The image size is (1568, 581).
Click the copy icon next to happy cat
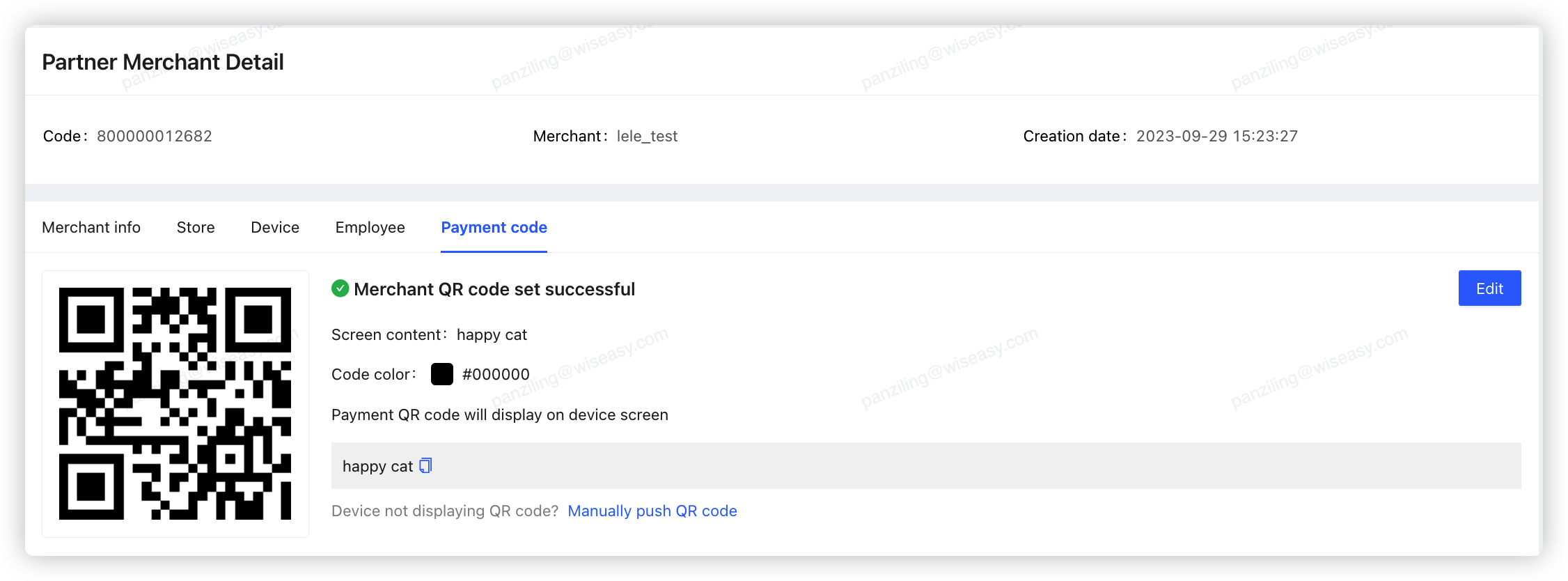425,465
